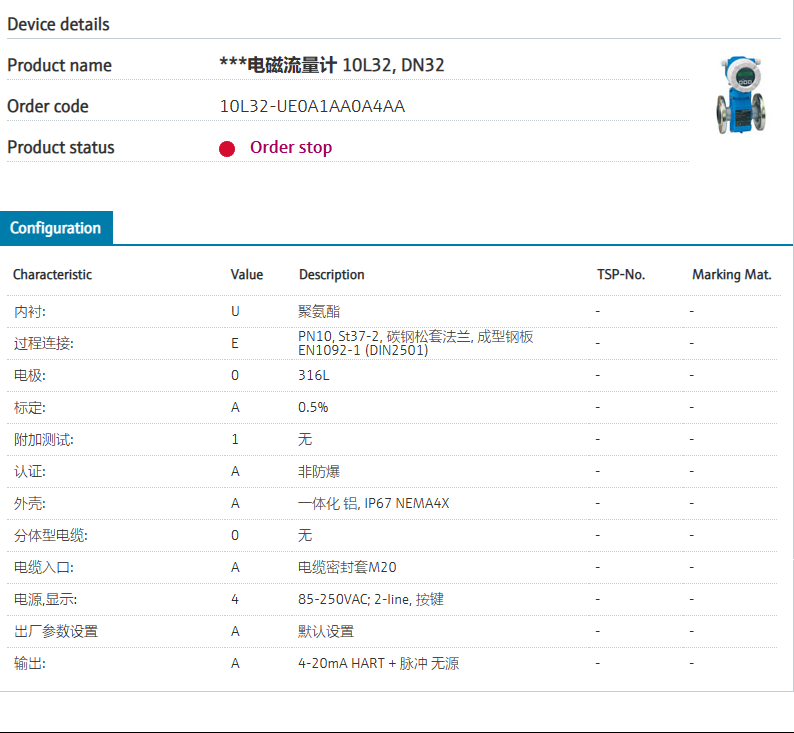Click the red Order stop status indicator dot
The width and height of the screenshot is (794, 733).
click(x=227, y=148)
